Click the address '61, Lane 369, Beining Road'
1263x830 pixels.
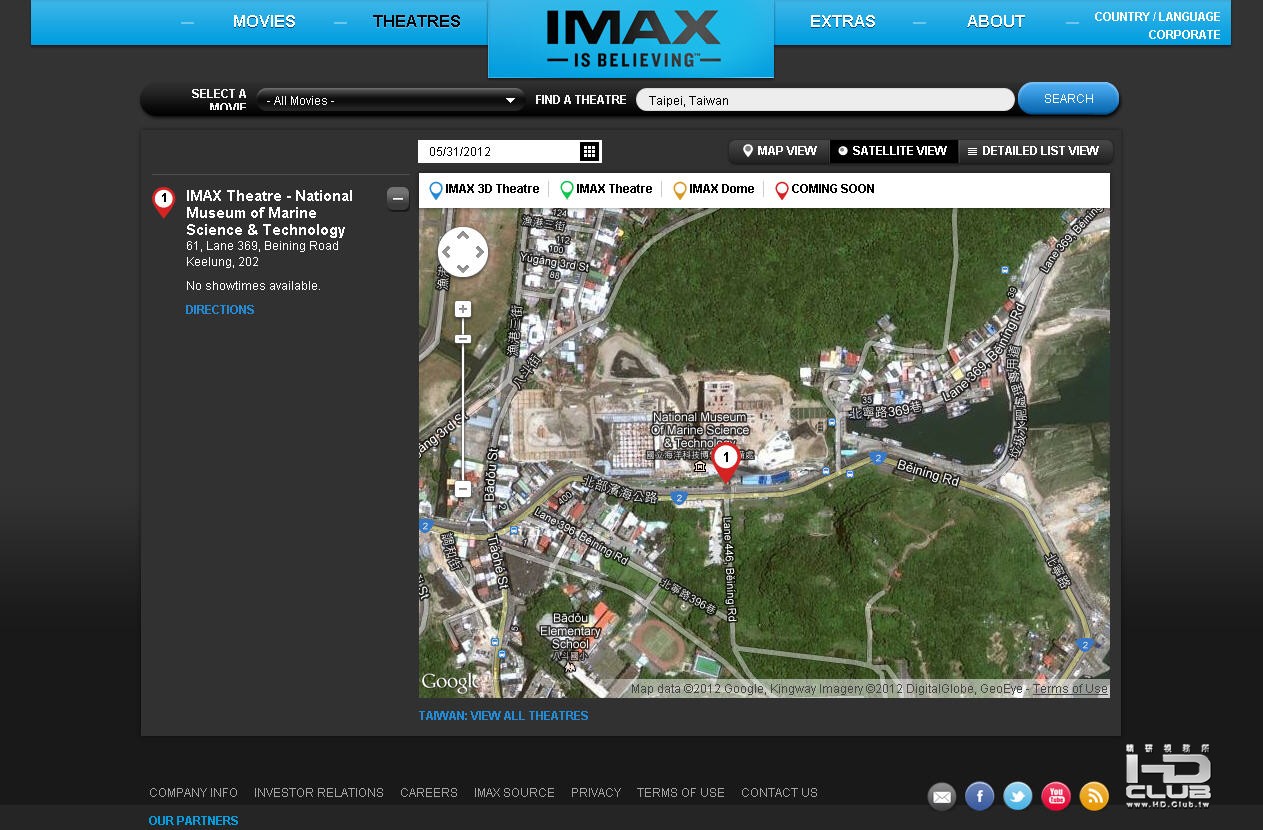click(x=262, y=246)
